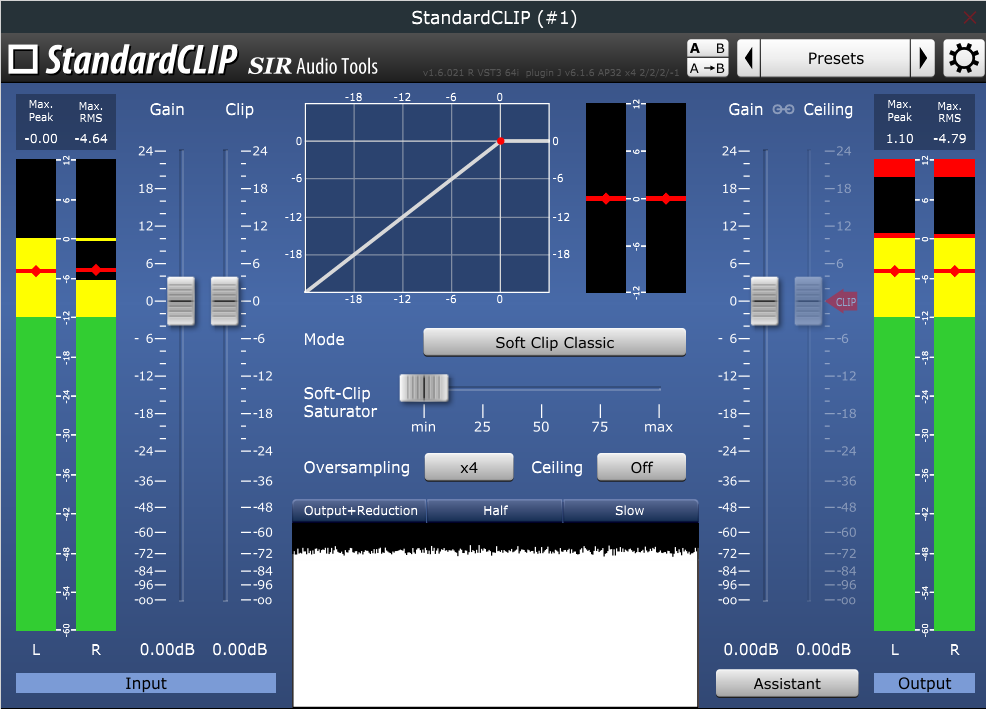Viewport: 986px width, 709px height.
Task: Click the dB value under input Gain slider
Action: (167, 649)
